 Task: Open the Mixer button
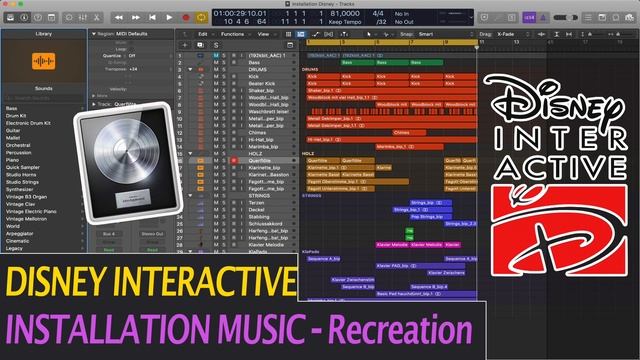point(82,18)
